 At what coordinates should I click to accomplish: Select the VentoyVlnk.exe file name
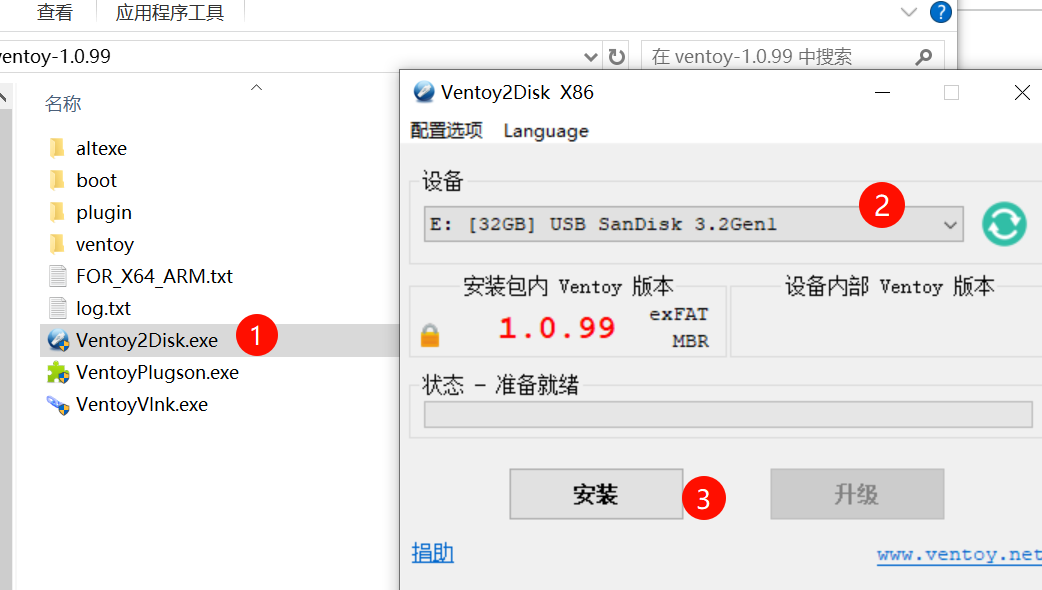pyautogui.click(x=142, y=405)
